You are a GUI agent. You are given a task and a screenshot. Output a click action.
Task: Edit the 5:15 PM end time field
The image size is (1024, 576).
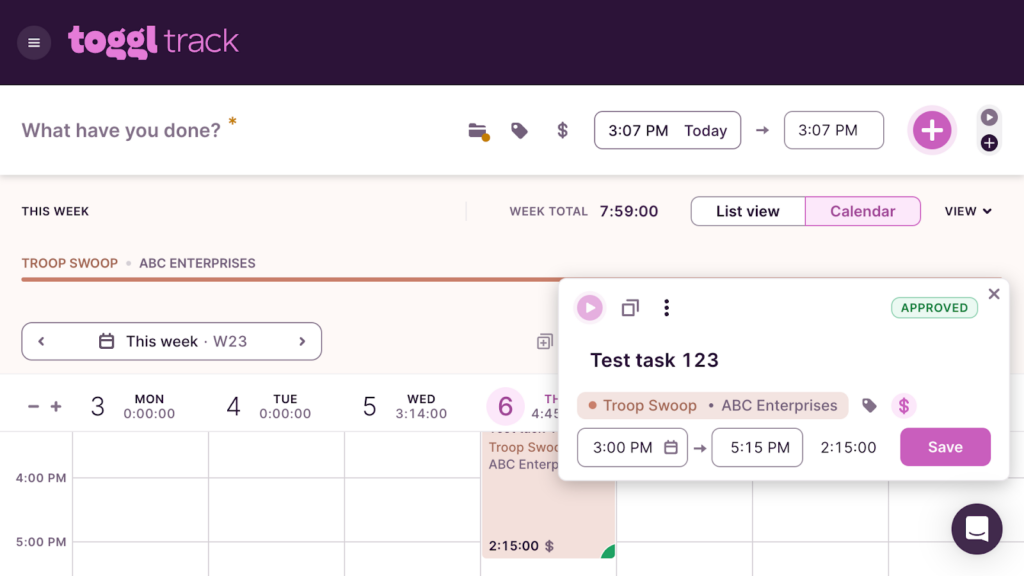[x=757, y=448]
